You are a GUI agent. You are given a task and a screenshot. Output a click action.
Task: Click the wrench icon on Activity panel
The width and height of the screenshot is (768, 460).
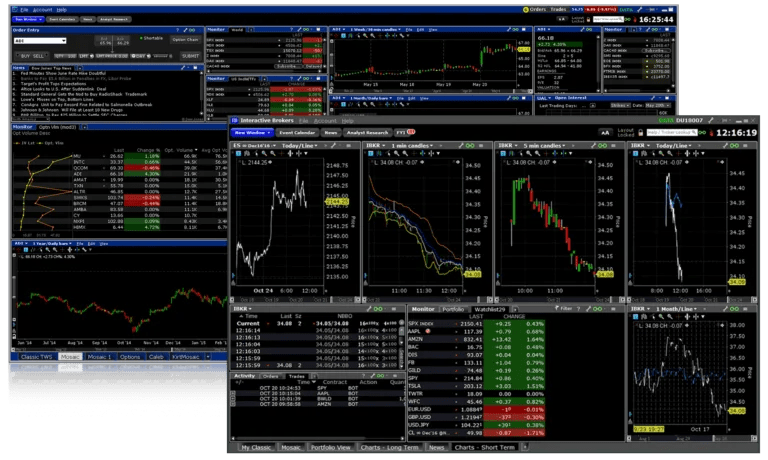372,376
